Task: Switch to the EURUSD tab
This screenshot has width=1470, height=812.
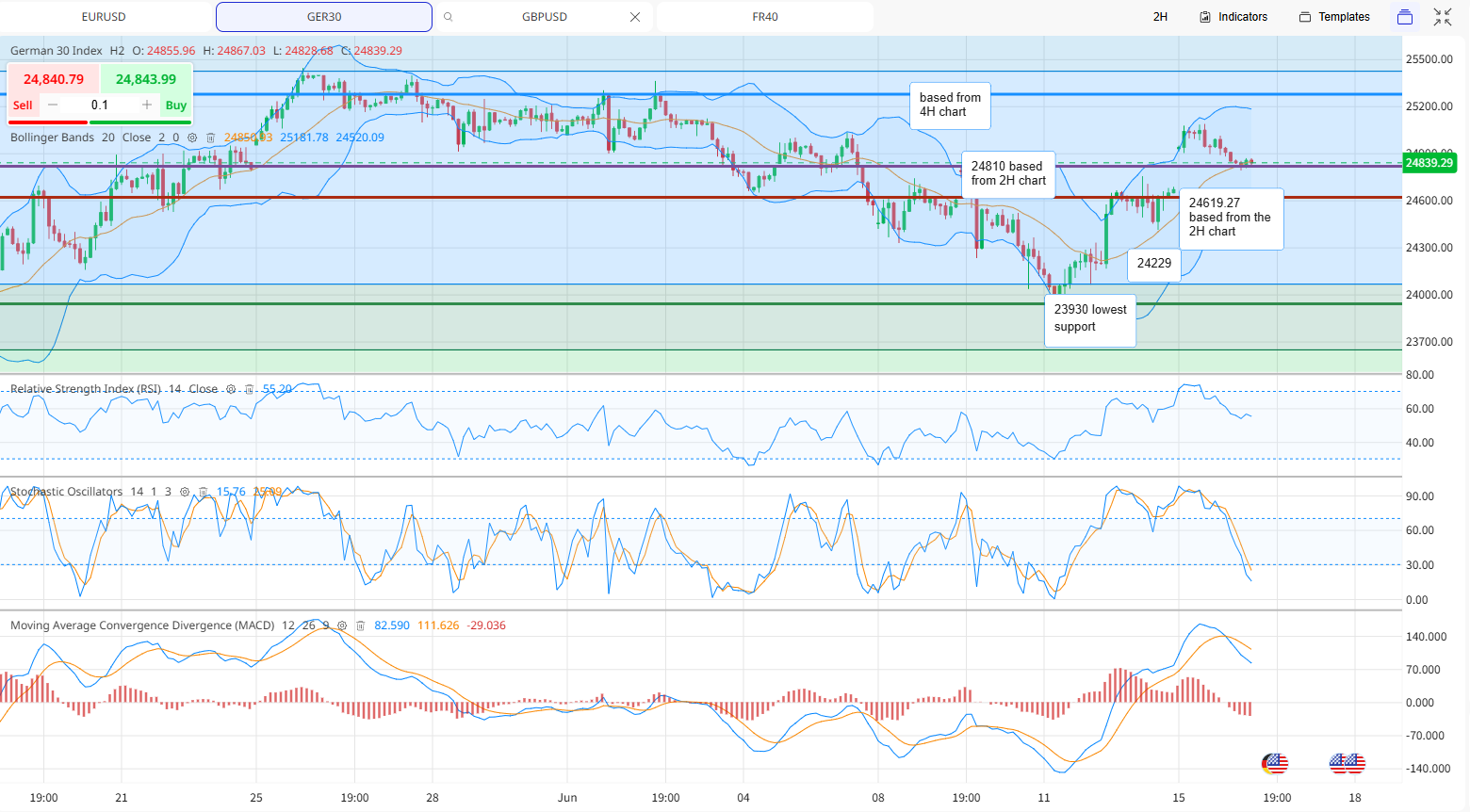Action: [104, 17]
